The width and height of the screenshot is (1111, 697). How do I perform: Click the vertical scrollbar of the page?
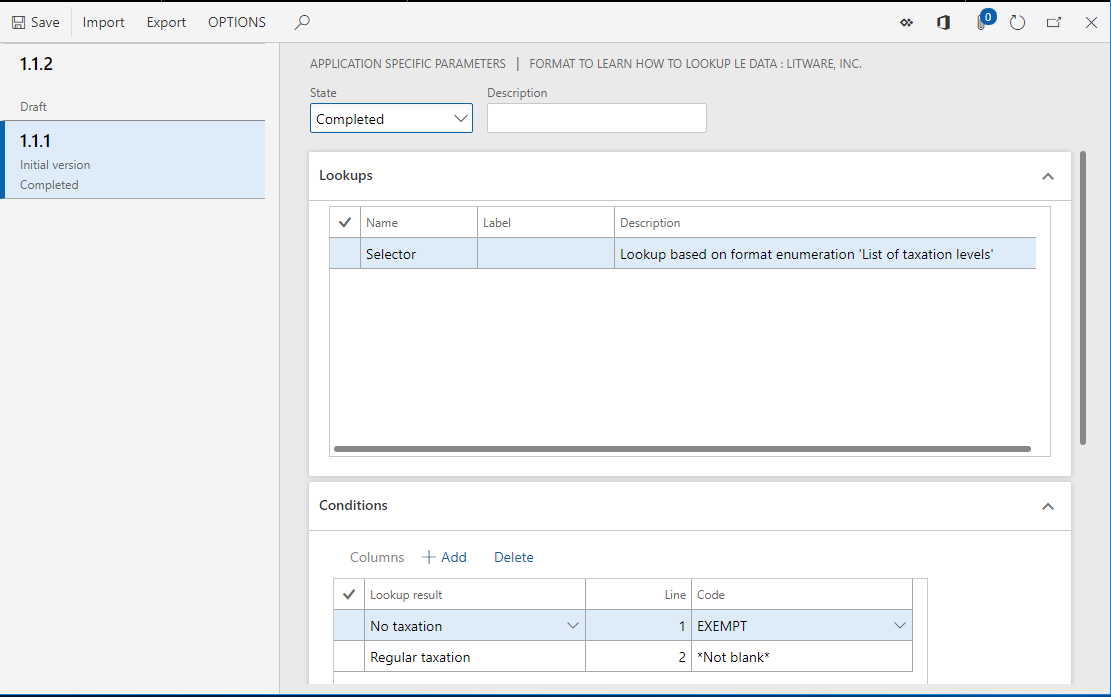click(1083, 298)
